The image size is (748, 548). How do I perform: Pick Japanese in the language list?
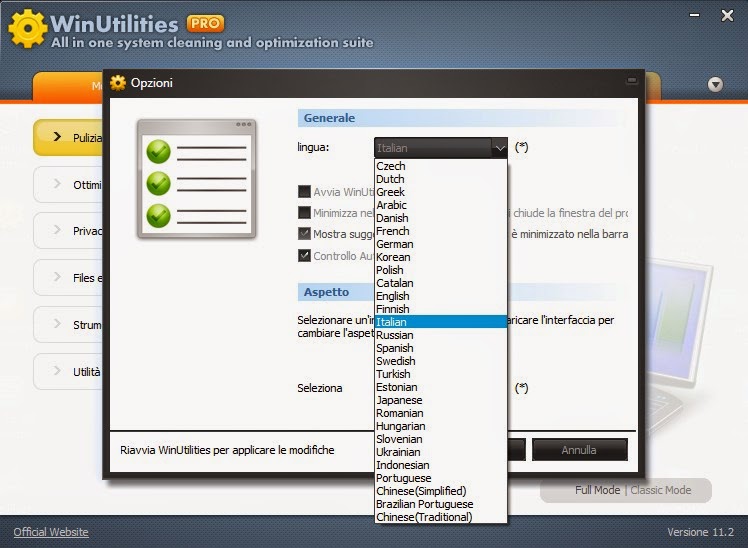click(x=440, y=400)
